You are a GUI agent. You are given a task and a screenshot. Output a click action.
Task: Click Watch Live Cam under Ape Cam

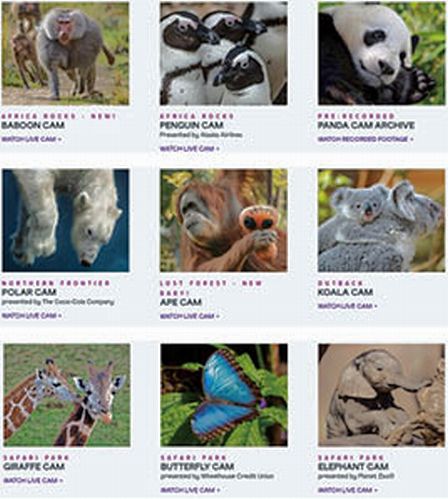point(190,316)
